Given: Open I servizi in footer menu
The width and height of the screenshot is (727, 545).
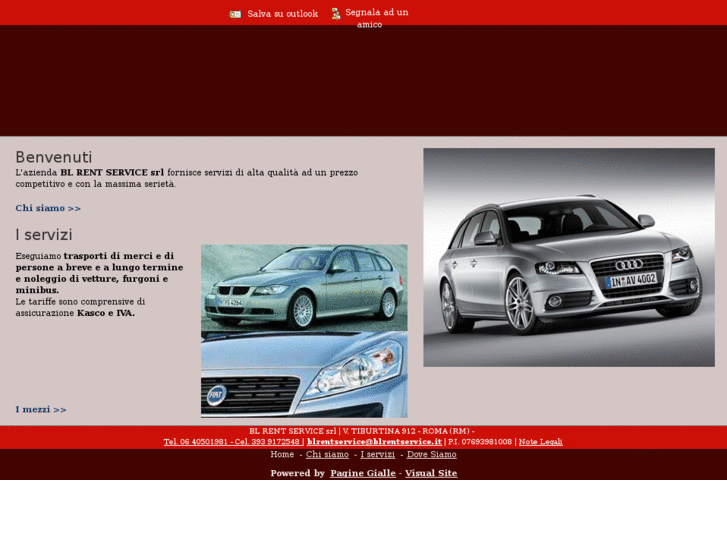Looking at the screenshot, I should [378, 455].
